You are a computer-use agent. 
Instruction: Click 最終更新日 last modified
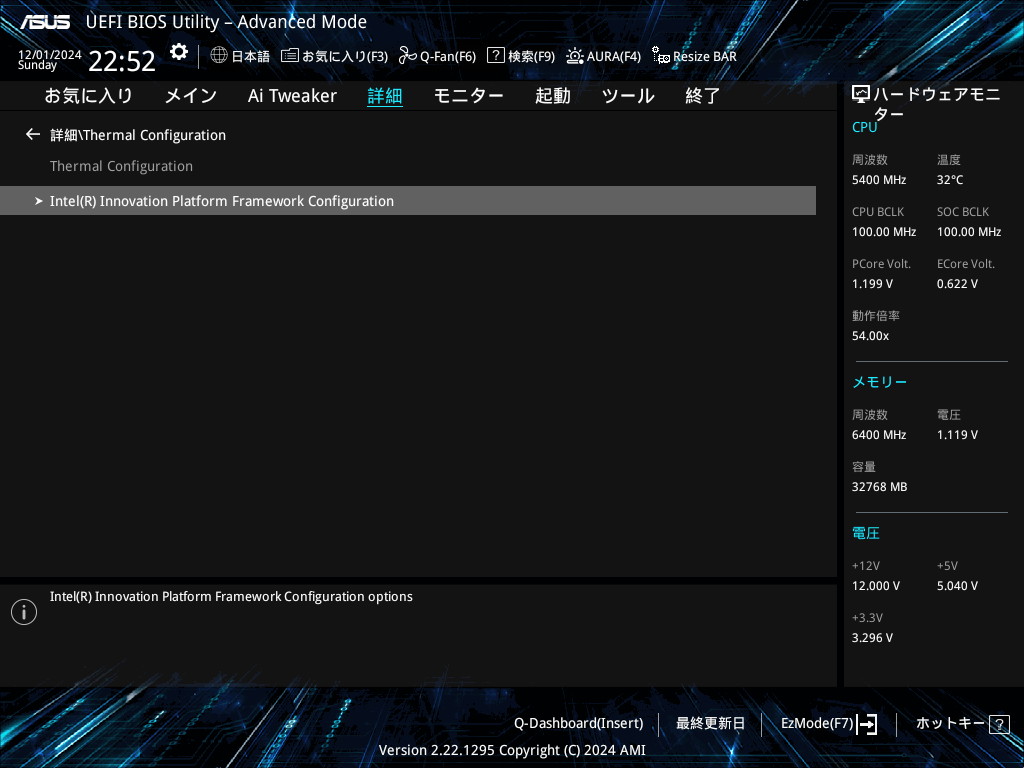click(x=710, y=723)
